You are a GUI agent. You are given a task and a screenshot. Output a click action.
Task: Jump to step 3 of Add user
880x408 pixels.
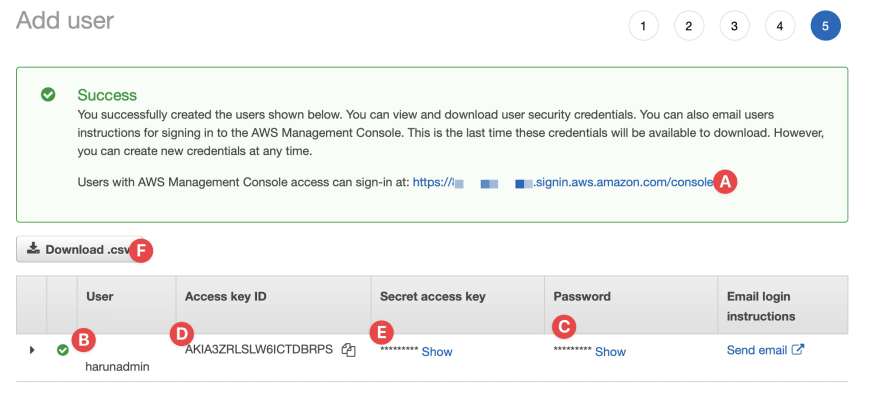pyautogui.click(x=734, y=26)
